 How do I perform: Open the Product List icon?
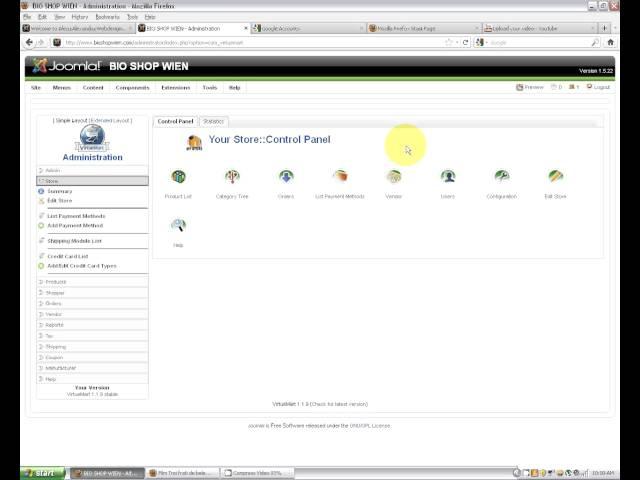coord(178,176)
